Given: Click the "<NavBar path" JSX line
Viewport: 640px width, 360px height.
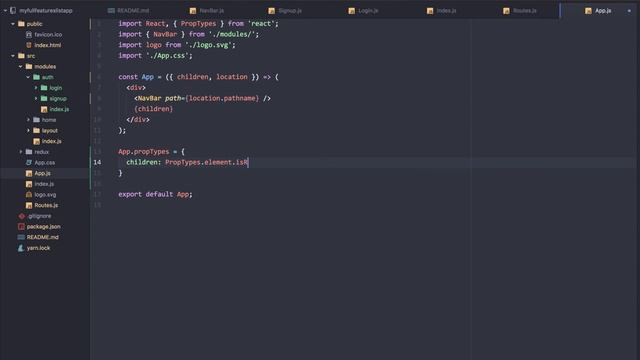Looking at the screenshot, I should coord(202,98).
